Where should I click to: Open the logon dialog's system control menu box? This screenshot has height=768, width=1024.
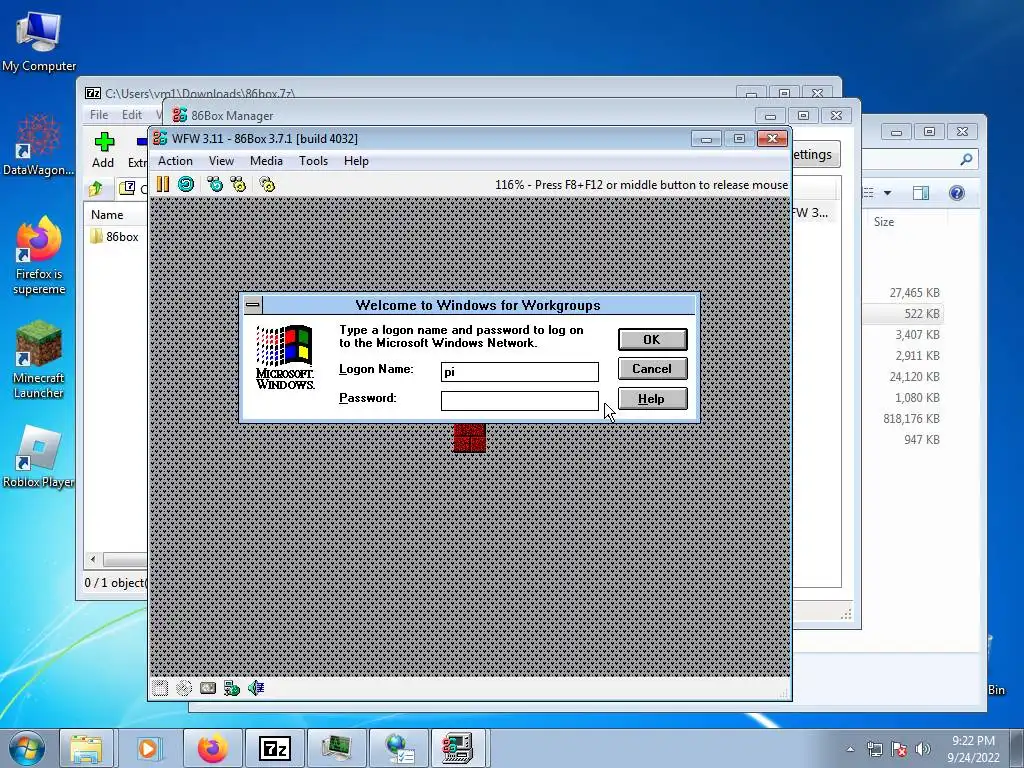[x=253, y=304]
